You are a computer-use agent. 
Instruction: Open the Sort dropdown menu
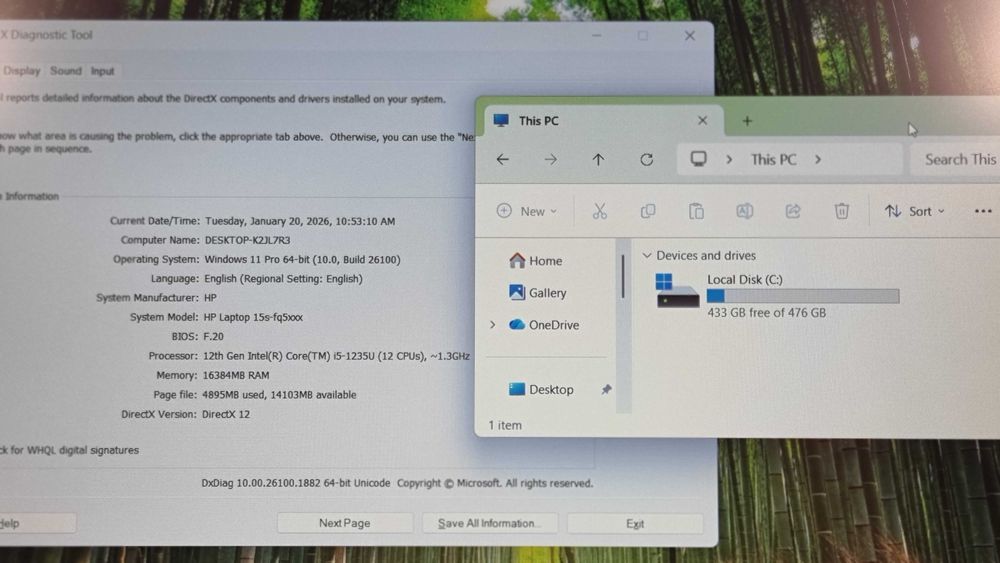click(915, 211)
